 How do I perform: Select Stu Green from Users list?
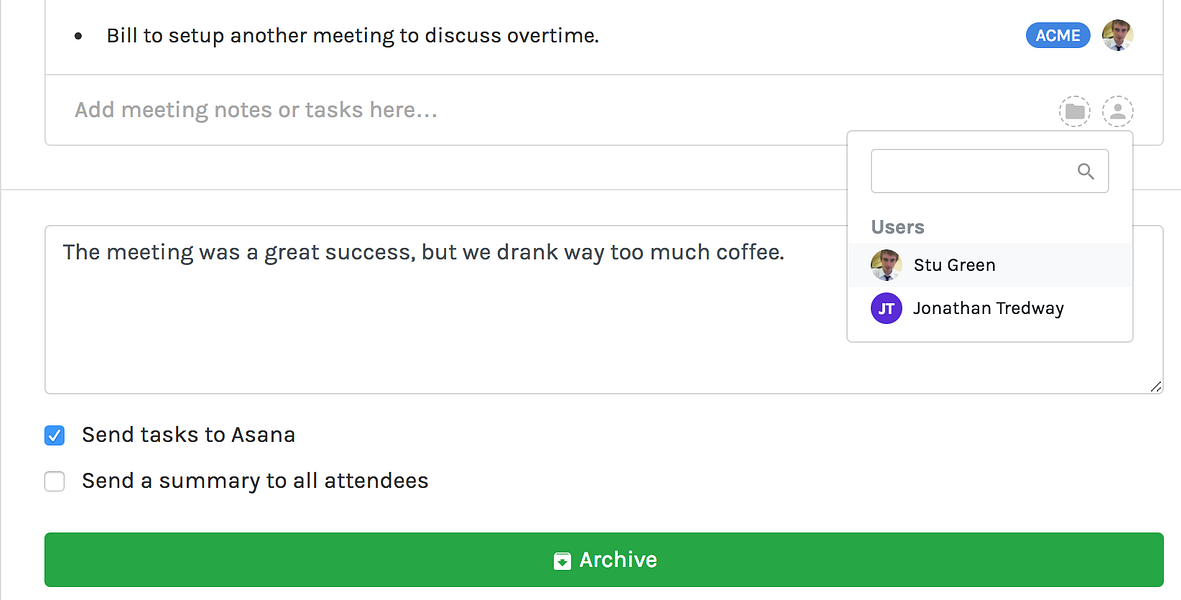pyautogui.click(x=954, y=265)
